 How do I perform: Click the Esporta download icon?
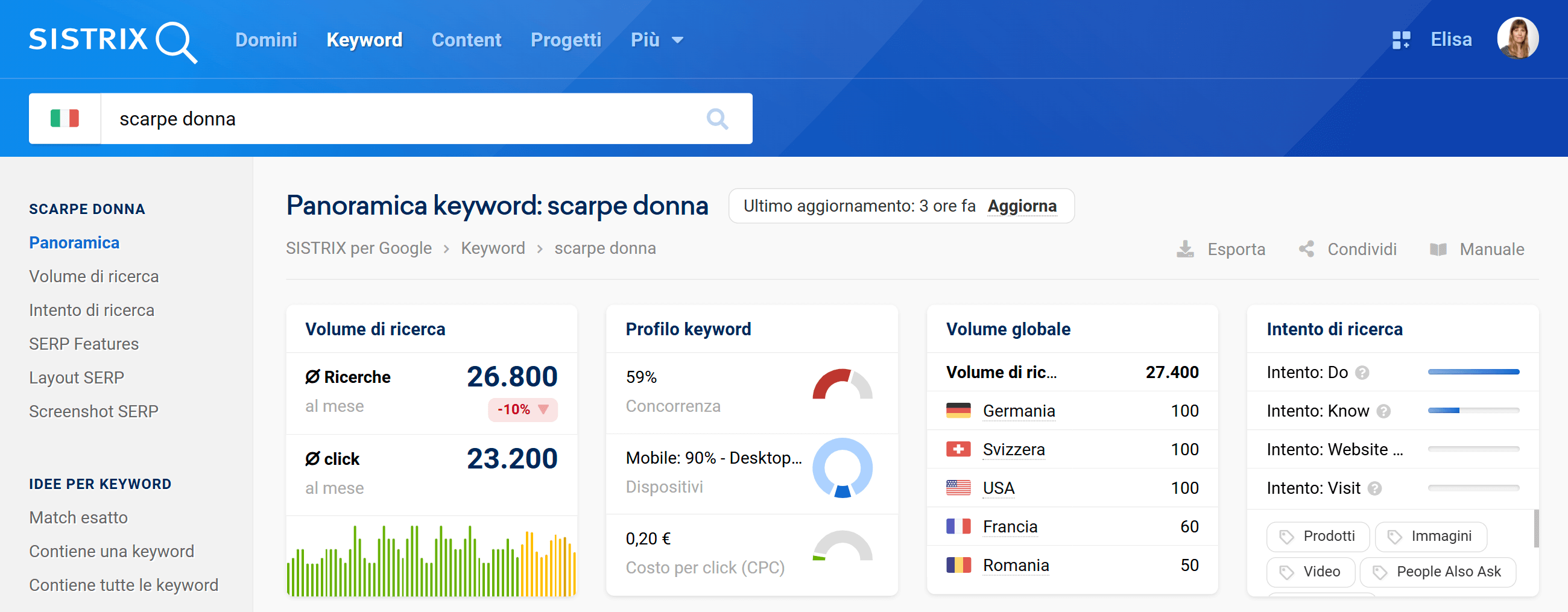click(1184, 249)
